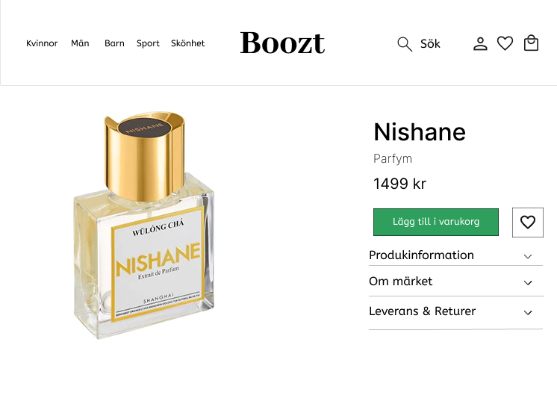Open the Leverans & Returer section label
Viewport: 557px width, 398px height.
pyautogui.click(x=422, y=311)
